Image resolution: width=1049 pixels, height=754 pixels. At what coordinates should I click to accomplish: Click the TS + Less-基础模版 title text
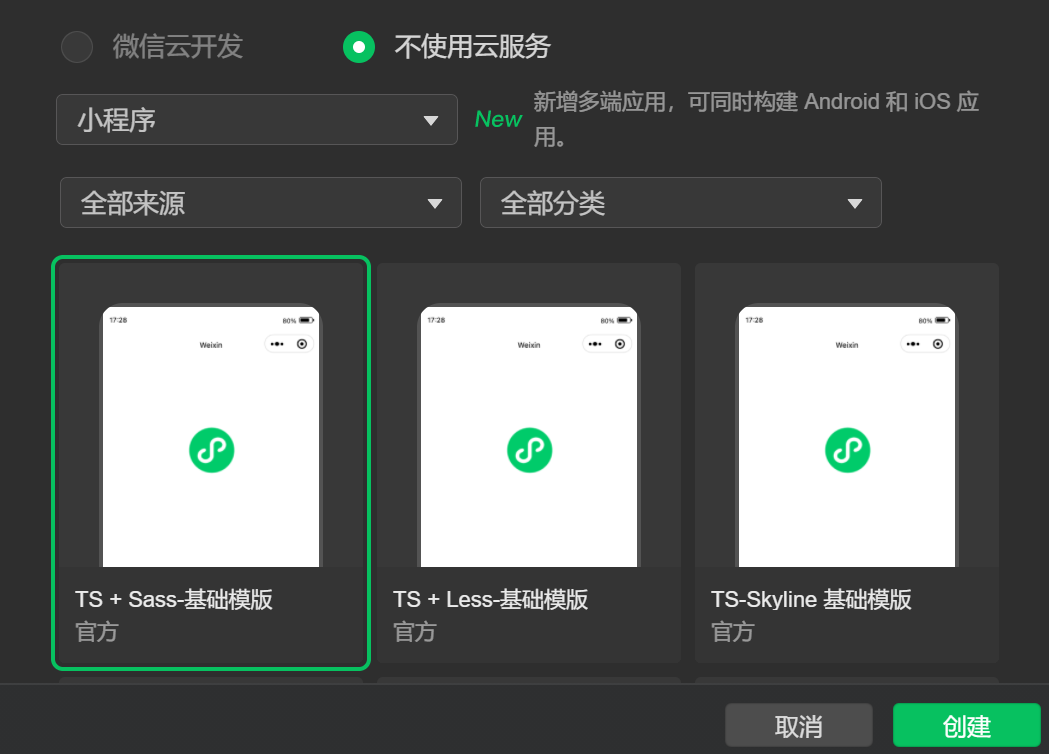coord(490,599)
